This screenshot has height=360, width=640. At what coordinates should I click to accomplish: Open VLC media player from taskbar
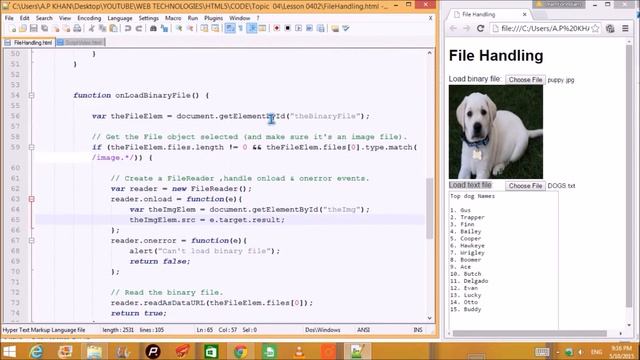click(299, 351)
